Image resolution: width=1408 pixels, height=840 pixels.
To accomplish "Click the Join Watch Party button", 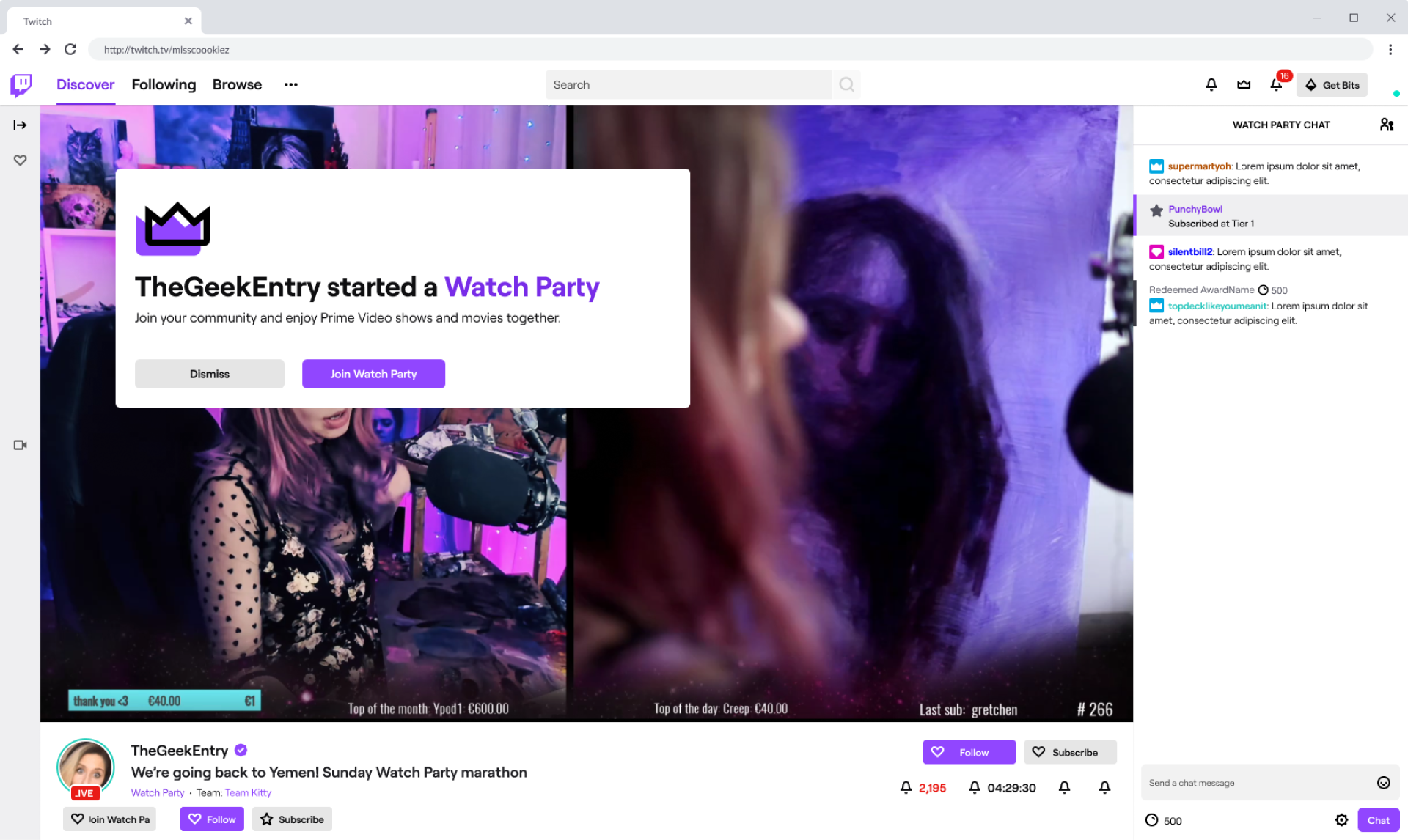I will tap(373, 374).
